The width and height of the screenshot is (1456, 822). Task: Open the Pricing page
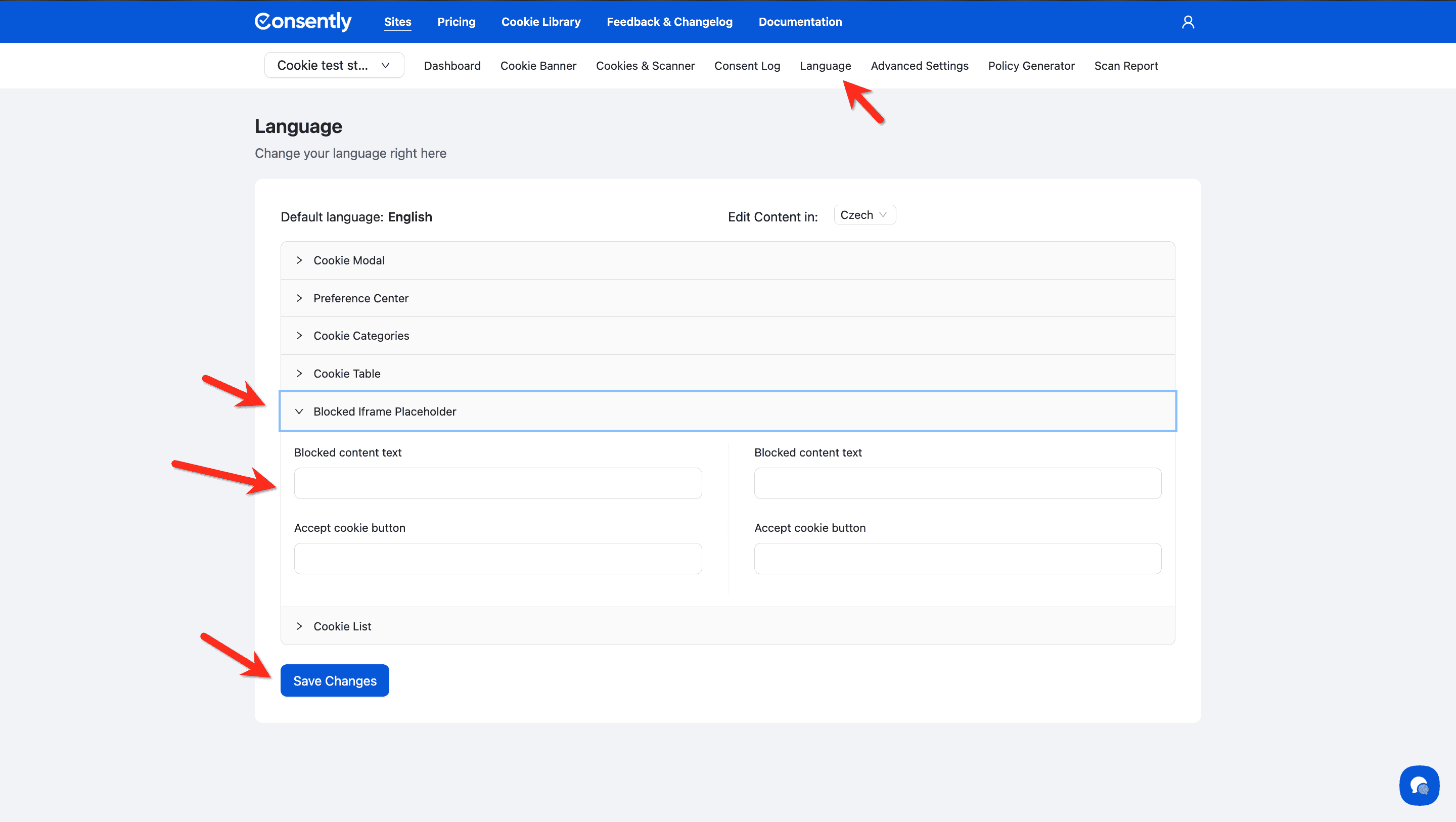click(x=456, y=21)
